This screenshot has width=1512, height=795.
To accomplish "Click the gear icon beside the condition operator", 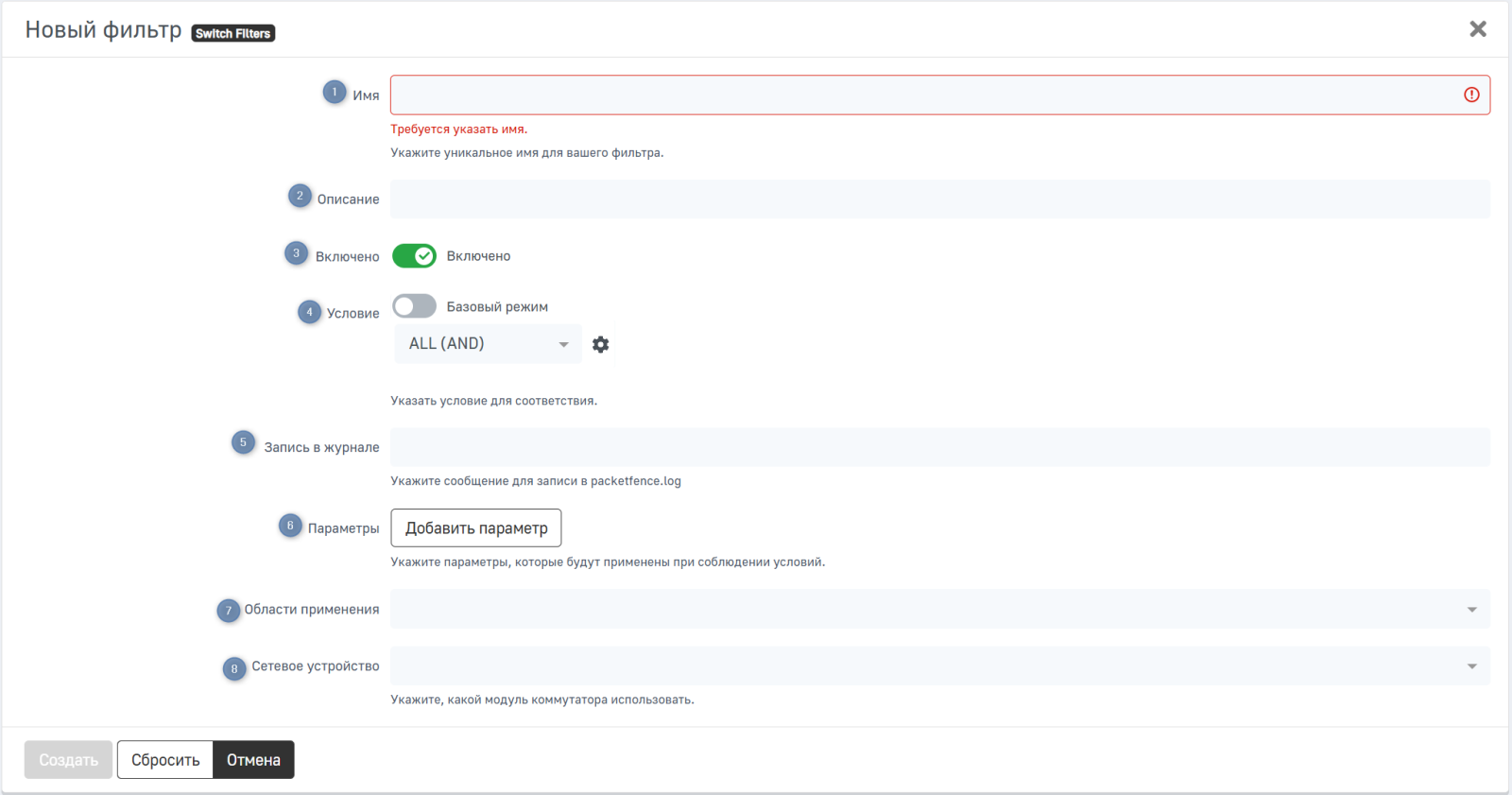I will 600,344.
